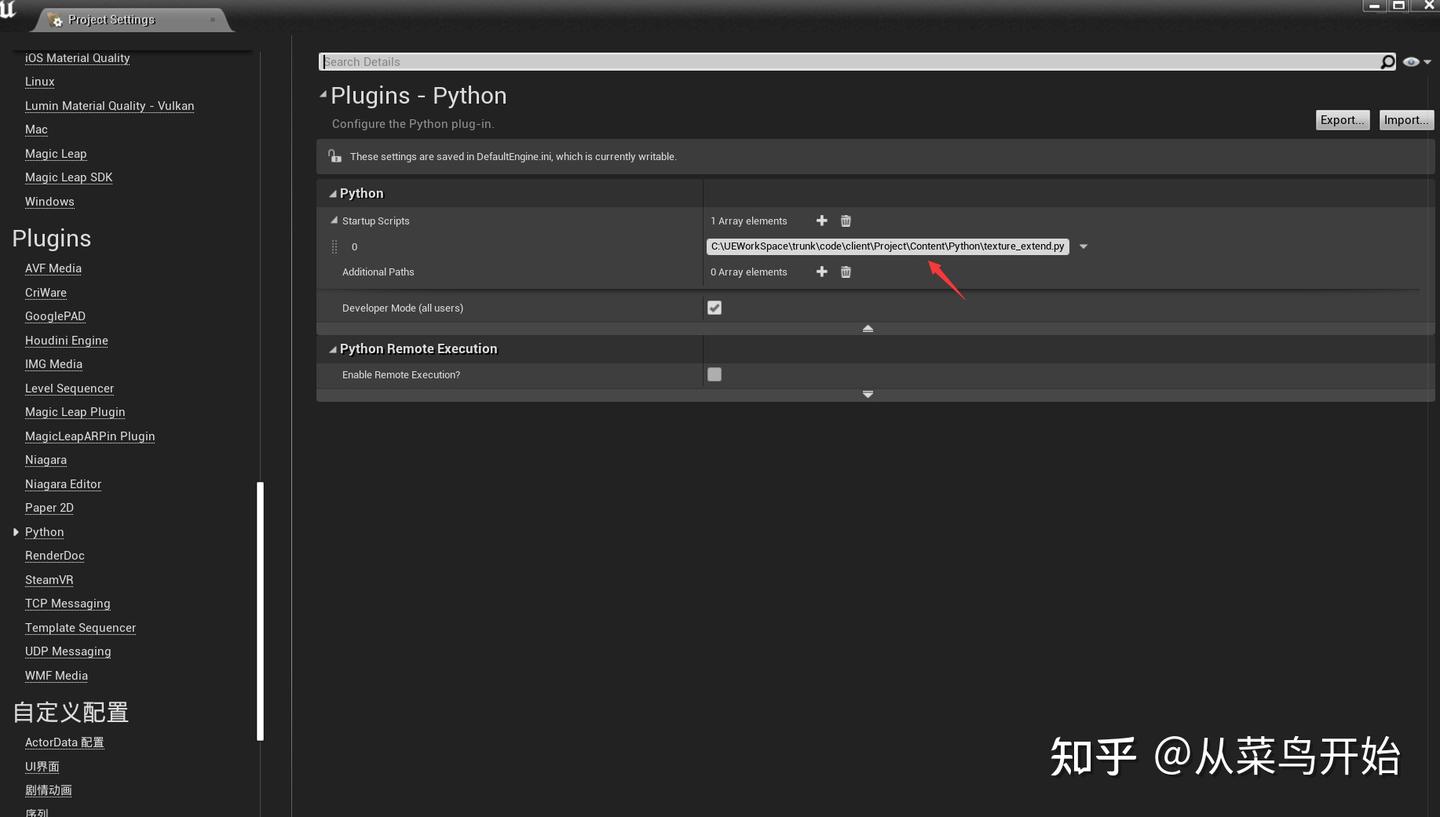
Task: Collapse the Python settings section
Action: pos(332,193)
